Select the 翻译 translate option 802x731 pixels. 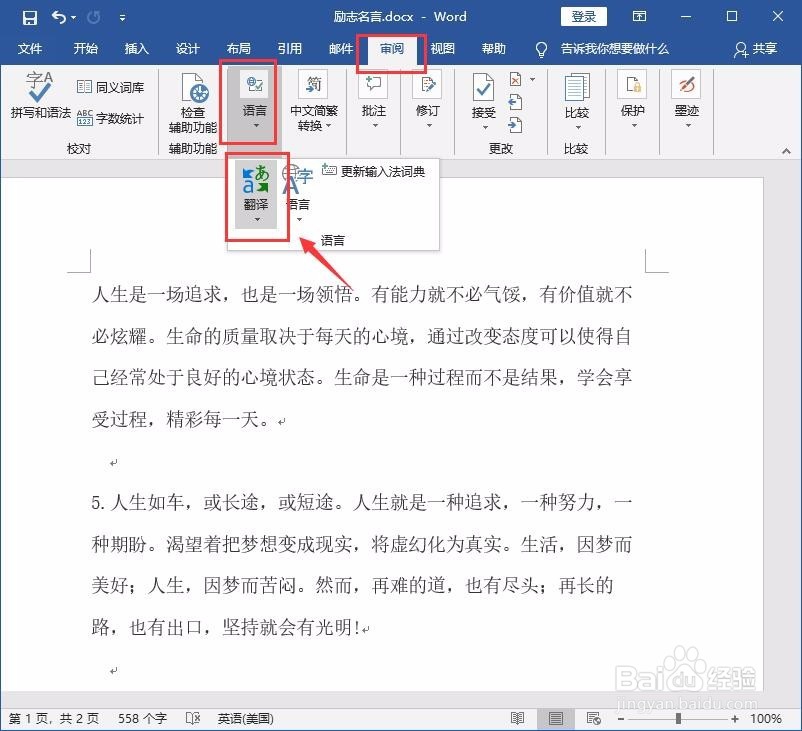258,193
